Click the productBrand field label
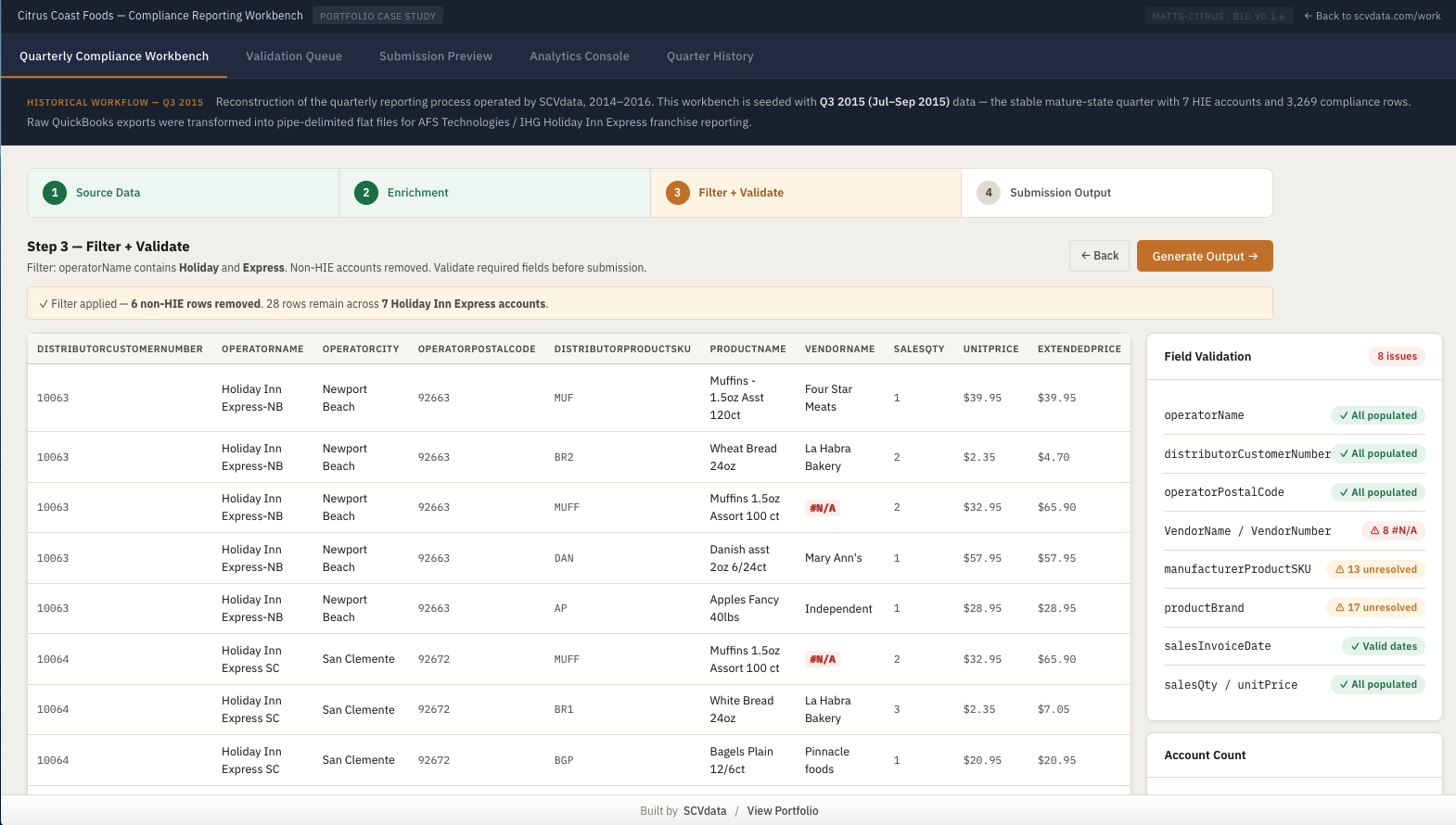Image resolution: width=1456 pixels, height=825 pixels. (x=1204, y=608)
